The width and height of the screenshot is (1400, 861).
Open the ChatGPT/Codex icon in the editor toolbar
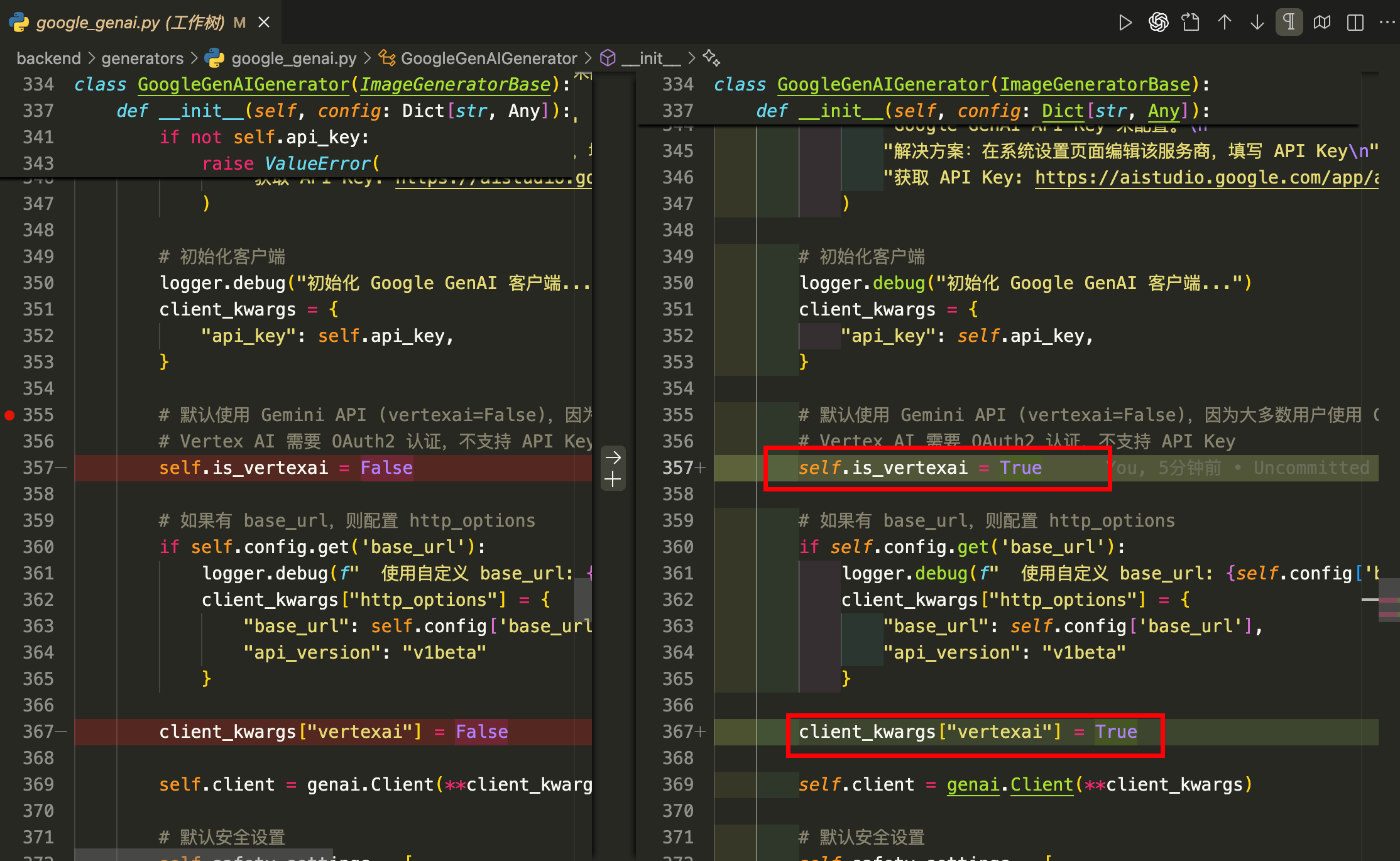[1158, 23]
